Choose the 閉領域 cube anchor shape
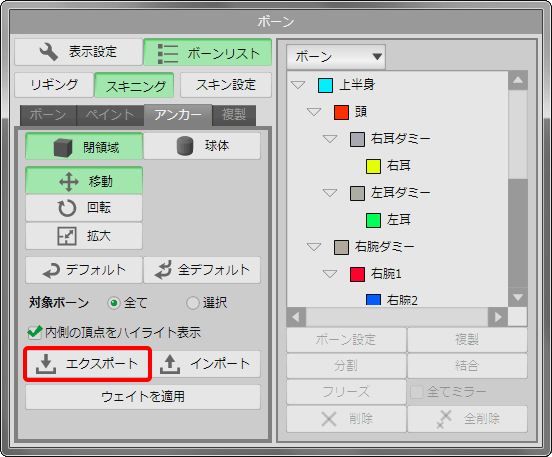Screen dimensions: 552x457 84,146
